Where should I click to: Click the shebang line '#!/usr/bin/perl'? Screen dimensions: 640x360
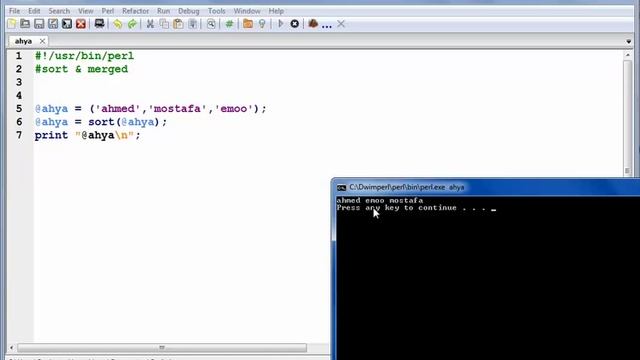84,56
